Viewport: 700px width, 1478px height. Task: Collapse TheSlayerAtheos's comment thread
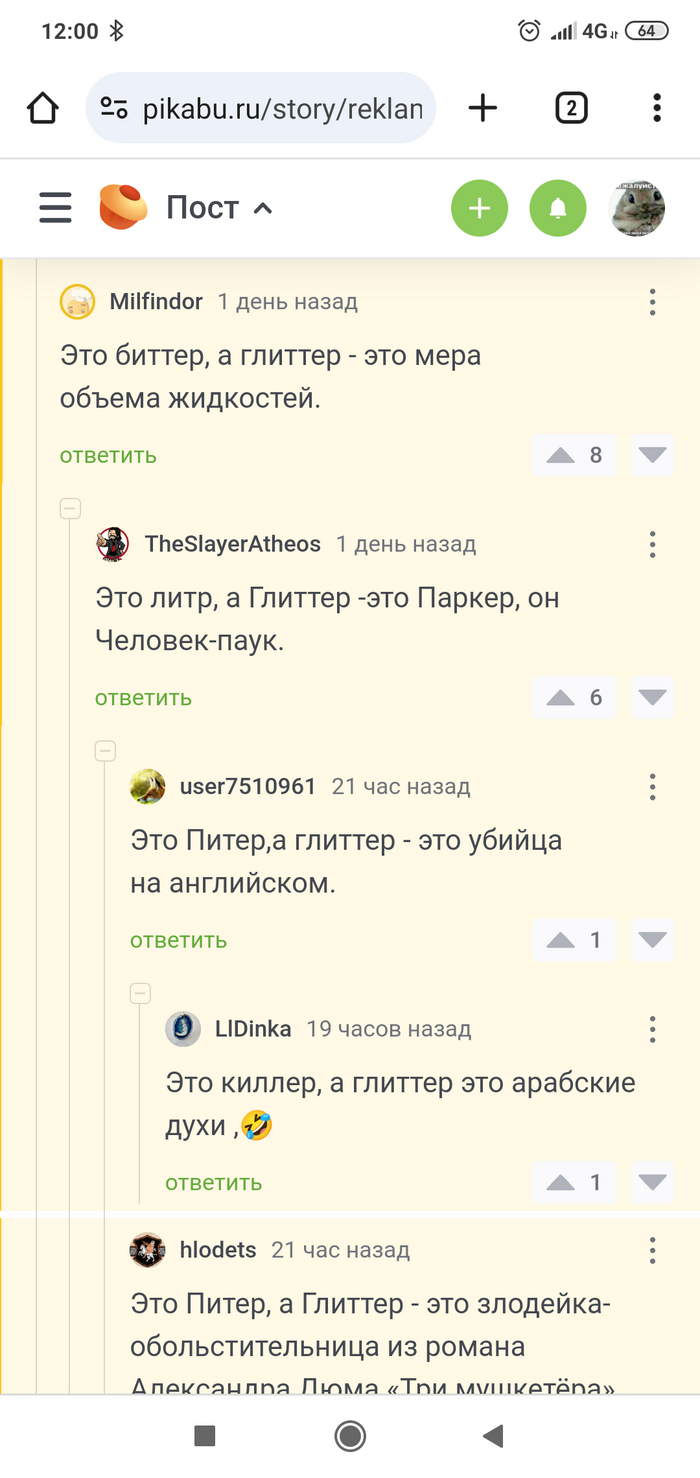70,508
